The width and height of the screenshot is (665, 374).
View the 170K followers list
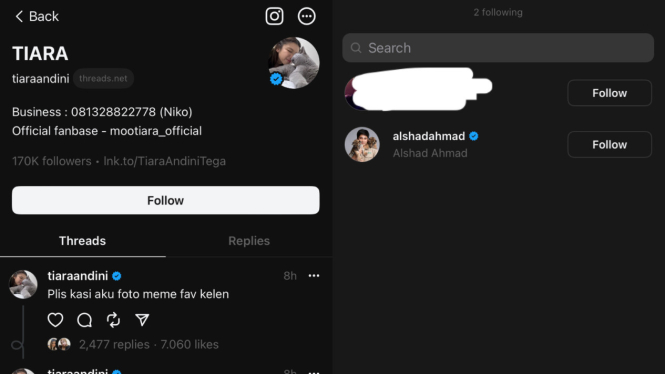(x=52, y=161)
